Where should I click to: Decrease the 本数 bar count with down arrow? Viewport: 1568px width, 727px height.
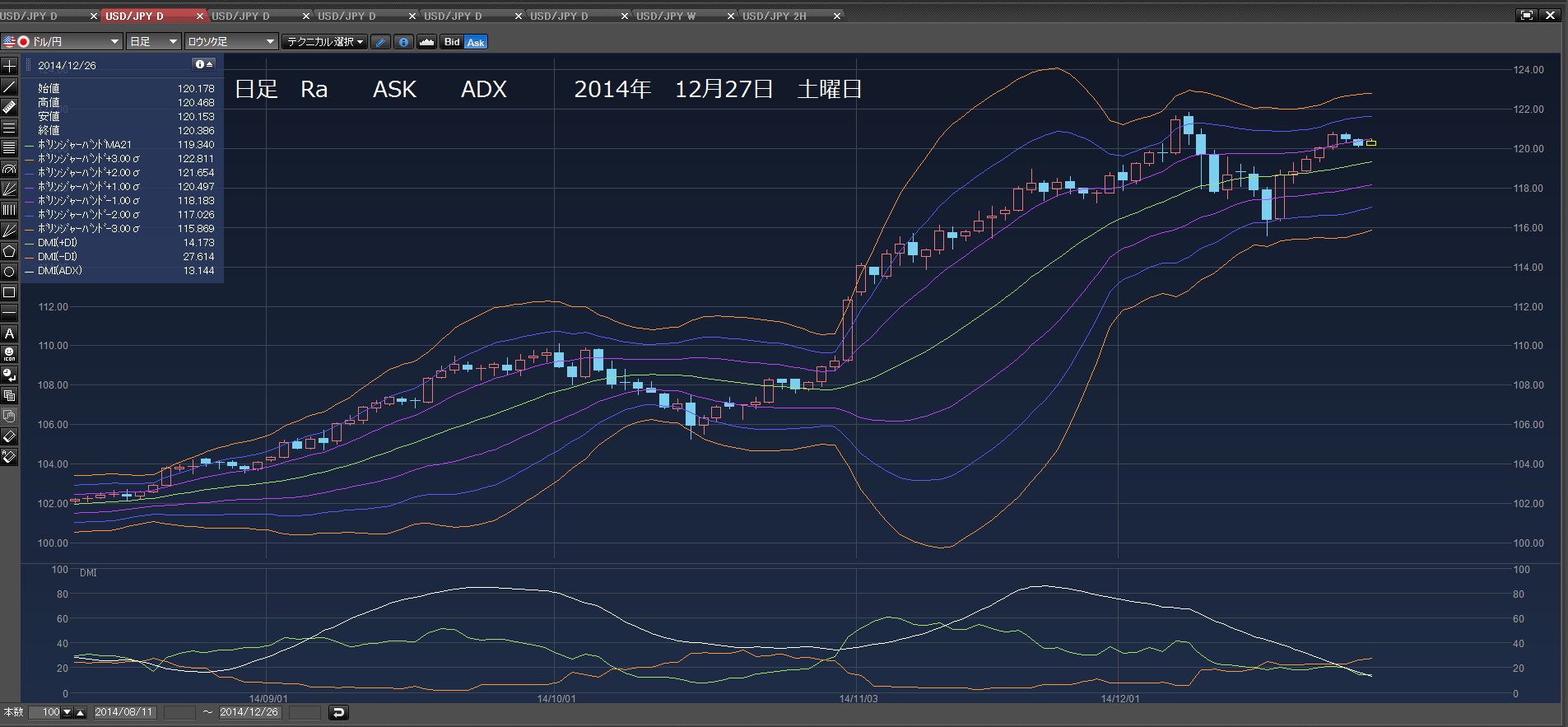click(67, 712)
